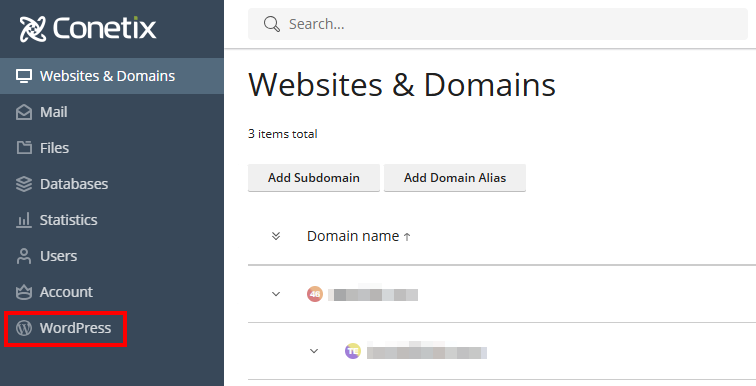This screenshot has width=756, height=386.
Task: Click the Statistics bar chart icon
Action: pyautogui.click(x=24, y=220)
